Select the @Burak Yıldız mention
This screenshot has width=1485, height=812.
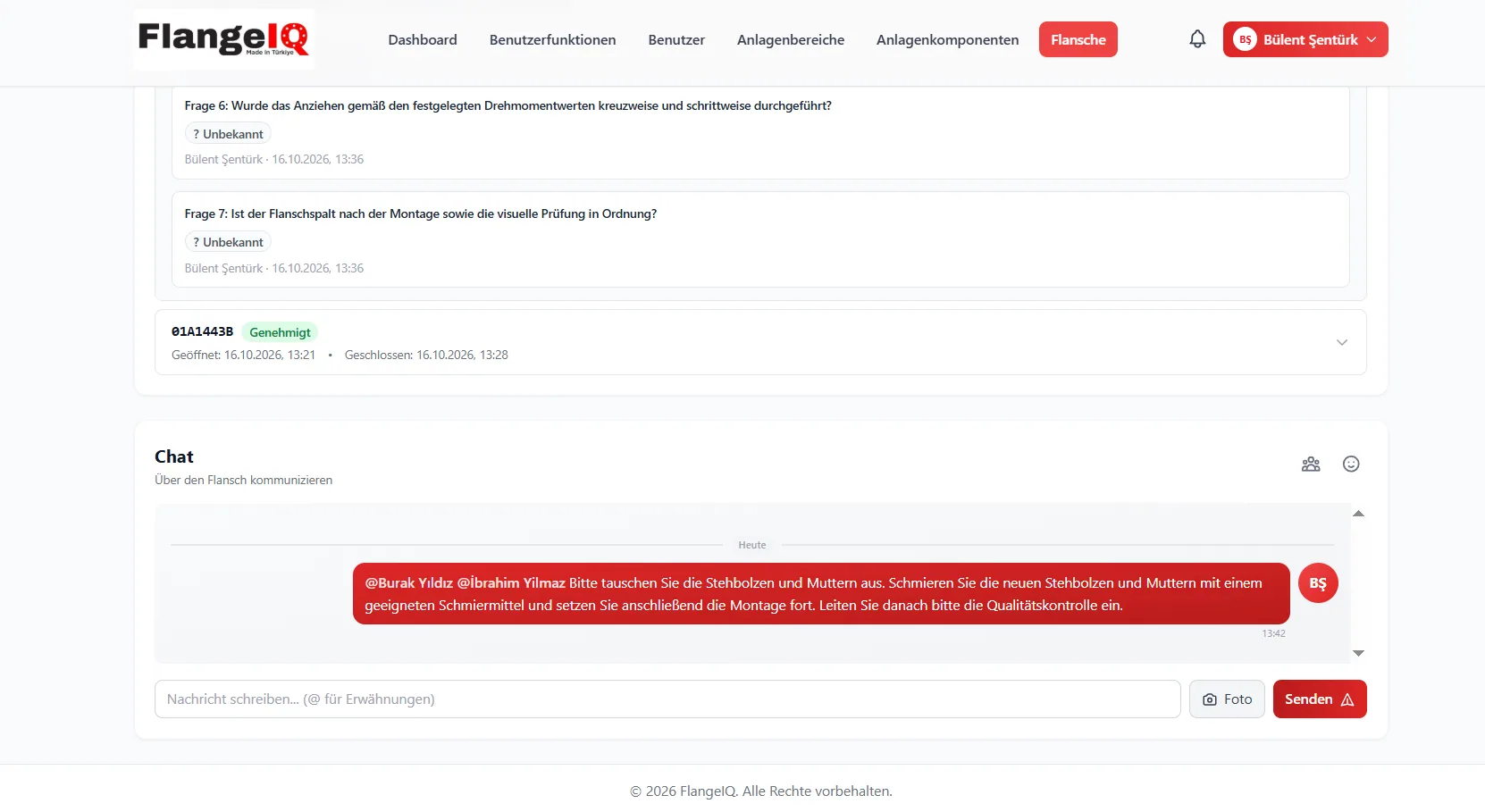408,582
